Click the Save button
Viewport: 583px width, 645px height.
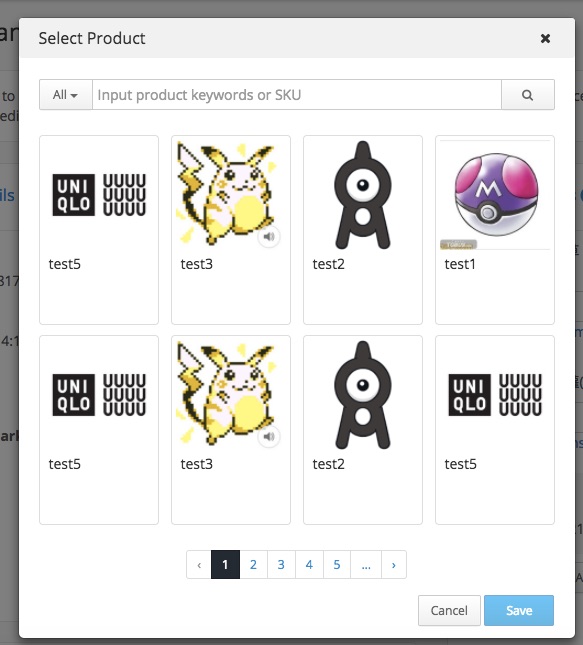point(519,610)
